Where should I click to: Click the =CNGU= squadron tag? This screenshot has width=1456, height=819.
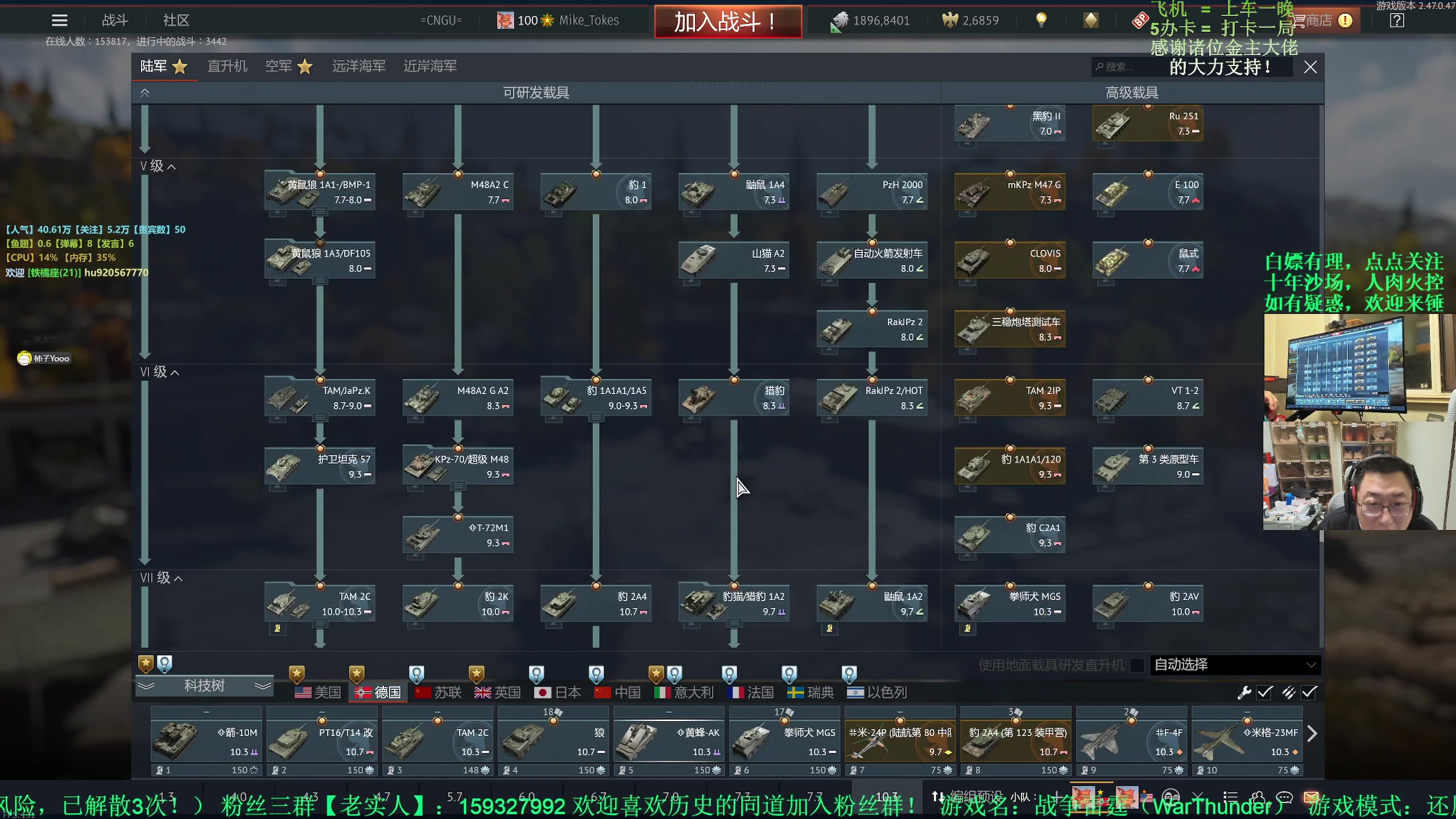pyautogui.click(x=441, y=20)
